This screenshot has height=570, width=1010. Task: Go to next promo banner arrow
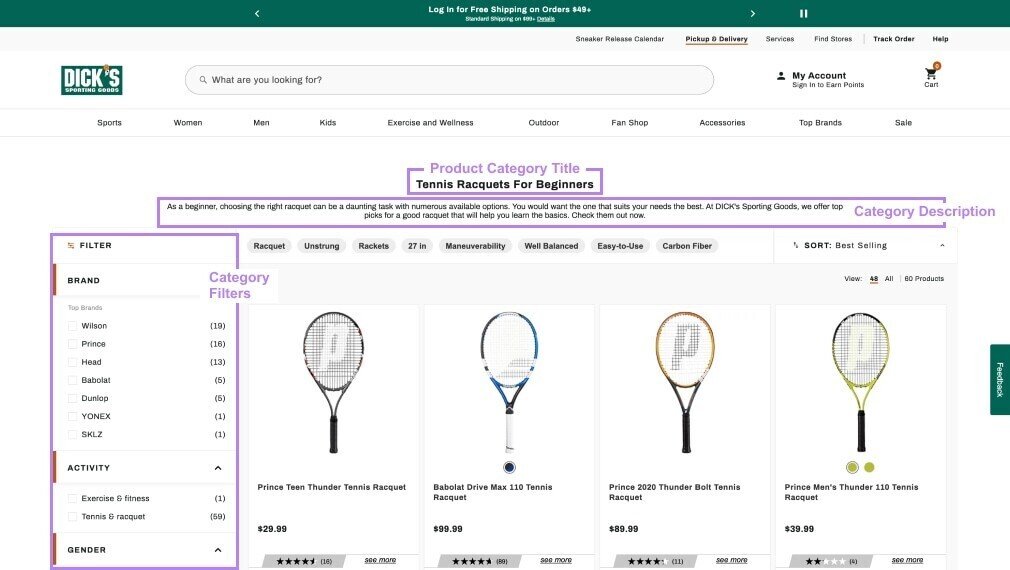coord(752,14)
